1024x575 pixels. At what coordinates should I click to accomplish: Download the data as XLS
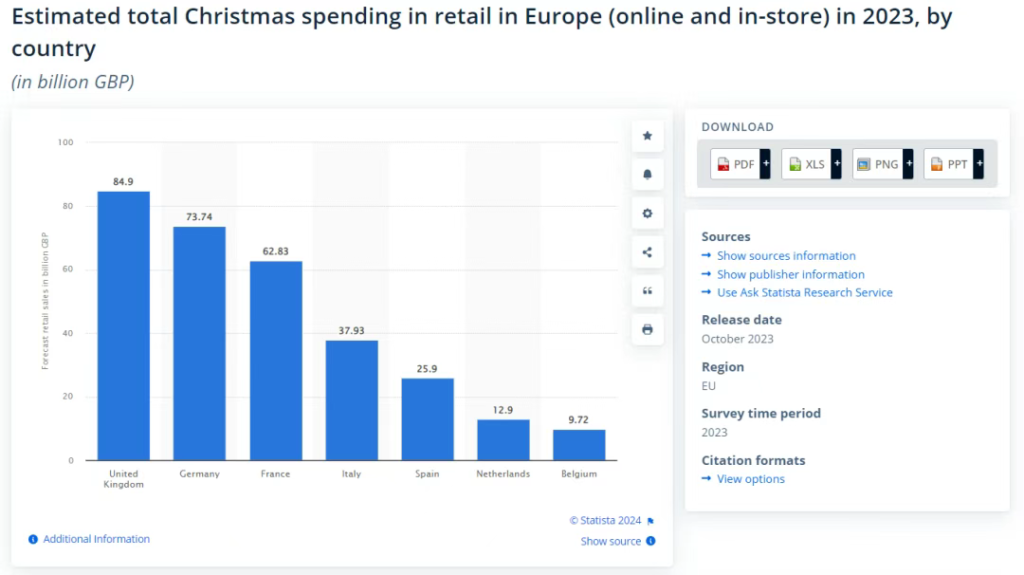click(806, 164)
